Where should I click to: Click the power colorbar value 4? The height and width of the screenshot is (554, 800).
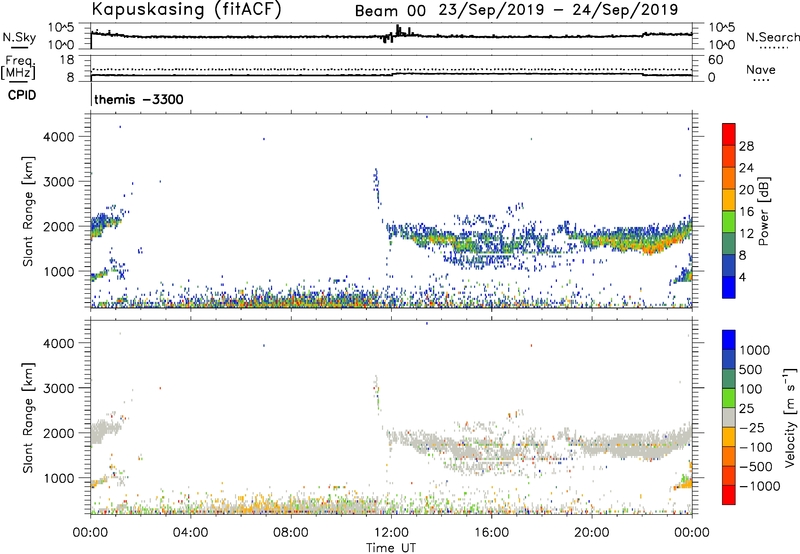[742, 278]
